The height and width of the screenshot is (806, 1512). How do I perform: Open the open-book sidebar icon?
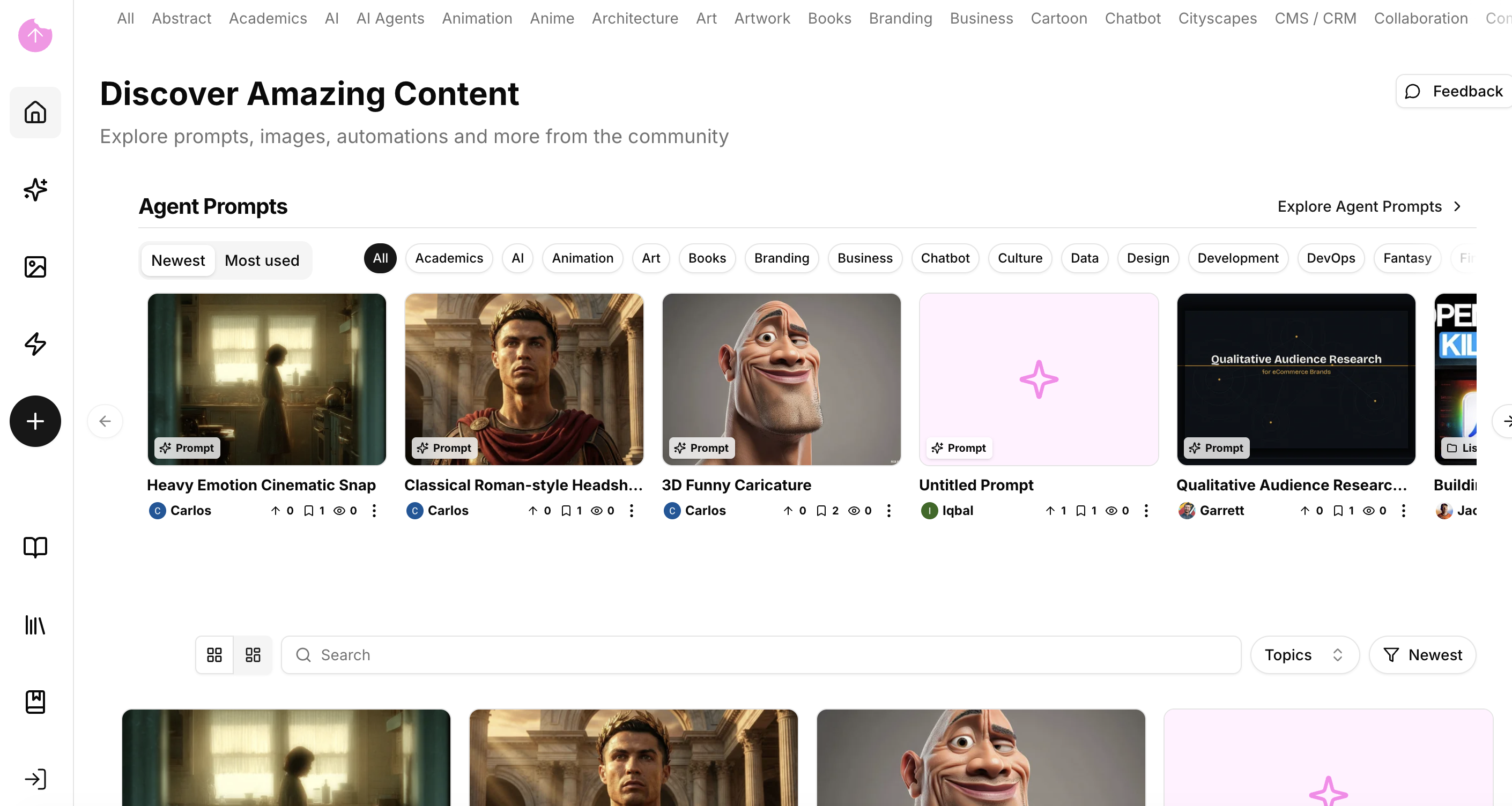[35, 547]
